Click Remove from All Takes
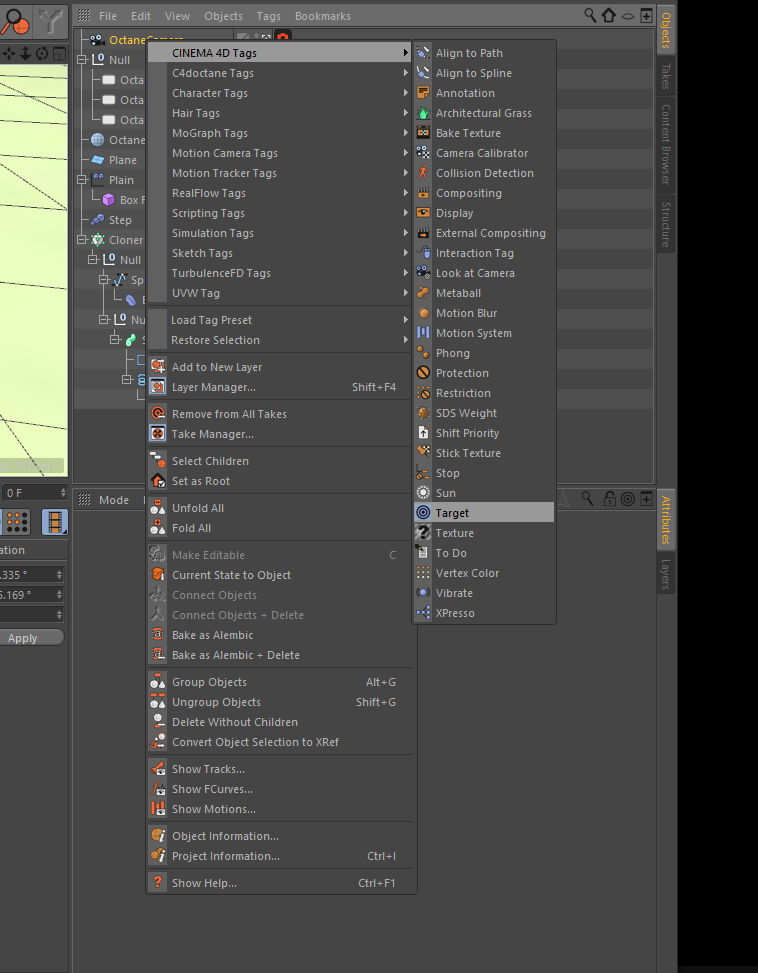 [x=280, y=414]
